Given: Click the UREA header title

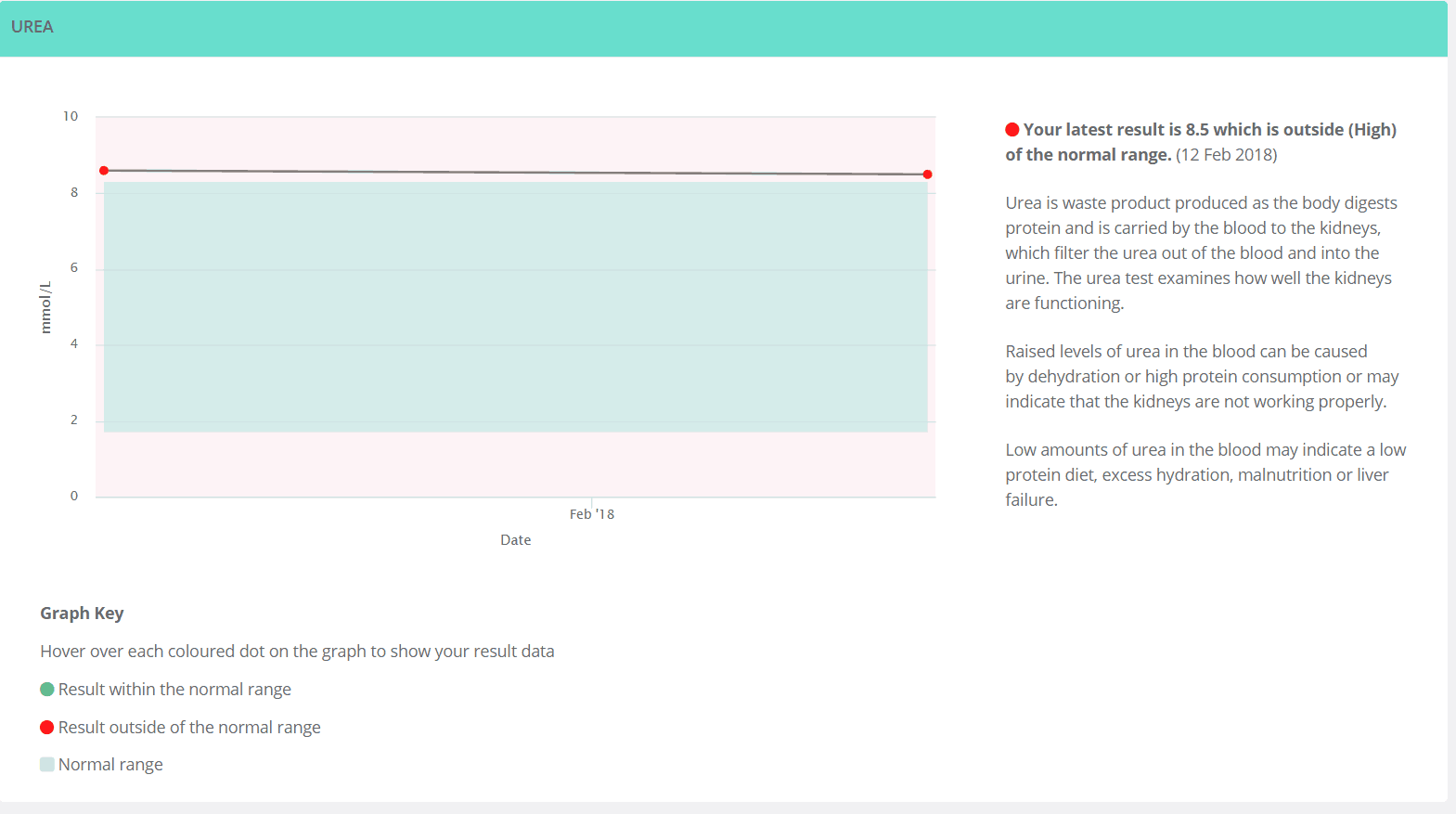Looking at the screenshot, I should coord(32,27).
